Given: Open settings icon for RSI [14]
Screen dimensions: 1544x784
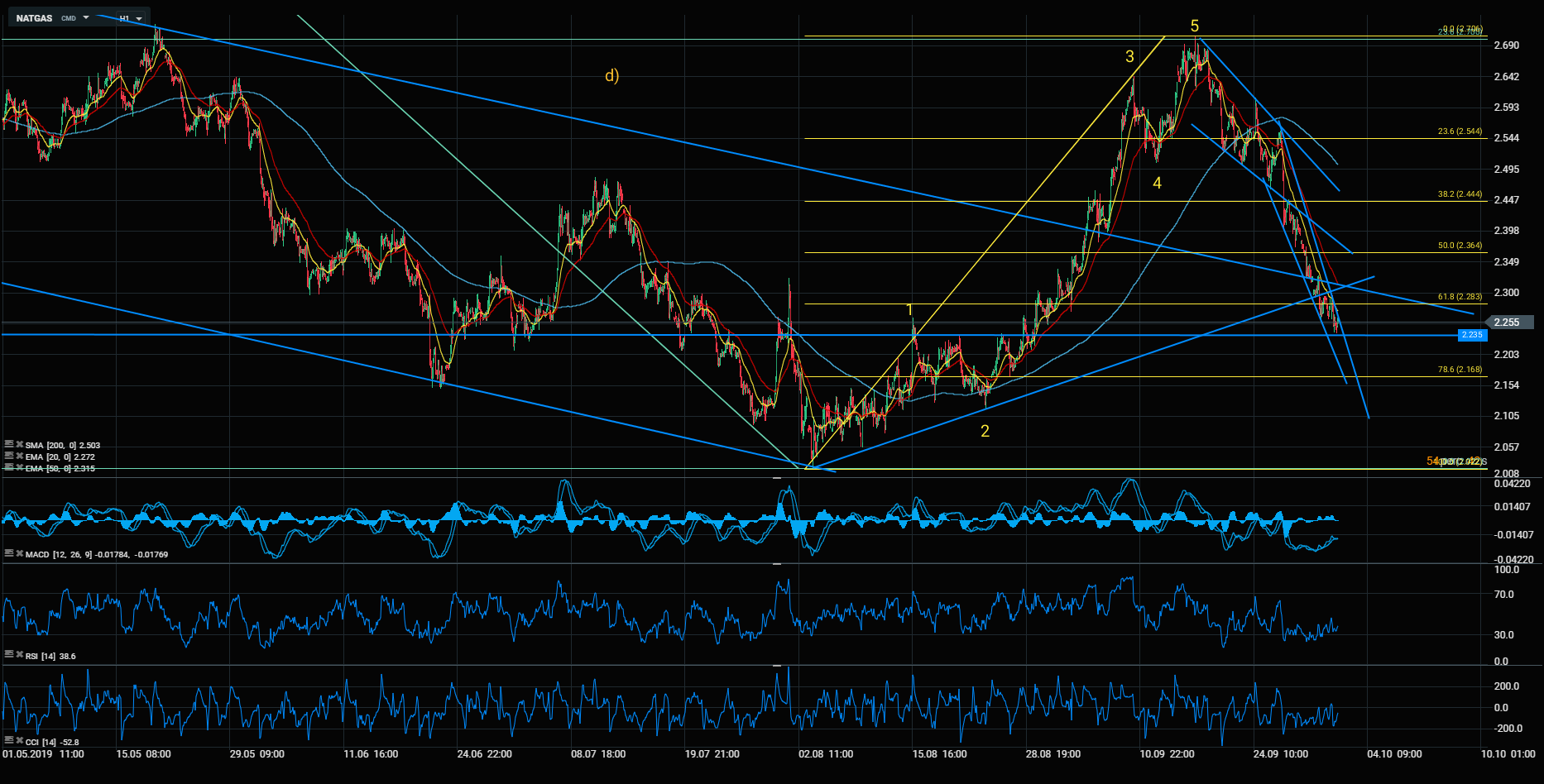Looking at the screenshot, I should (9, 655).
